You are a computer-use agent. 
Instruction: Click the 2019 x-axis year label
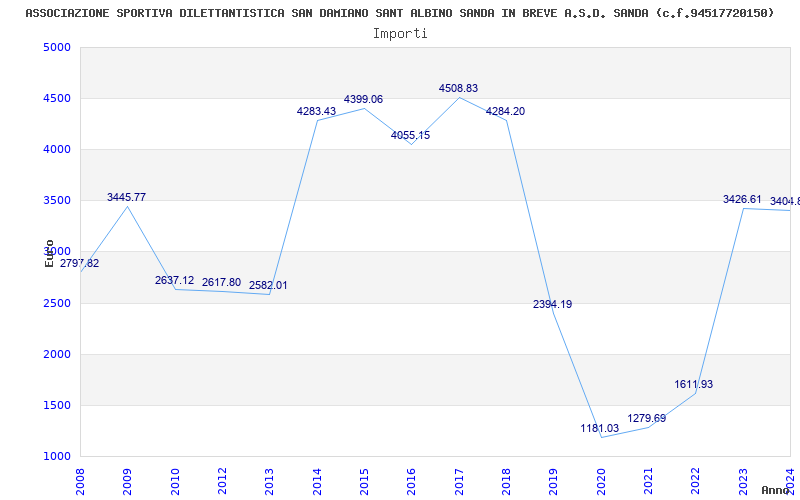pyautogui.click(x=554, y=481)
